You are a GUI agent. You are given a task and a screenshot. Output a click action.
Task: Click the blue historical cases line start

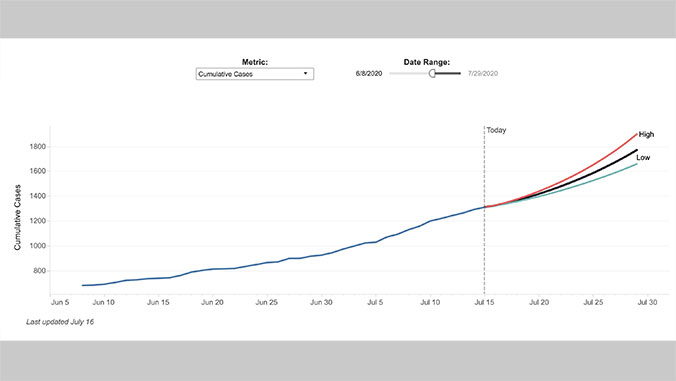point(83,285)
